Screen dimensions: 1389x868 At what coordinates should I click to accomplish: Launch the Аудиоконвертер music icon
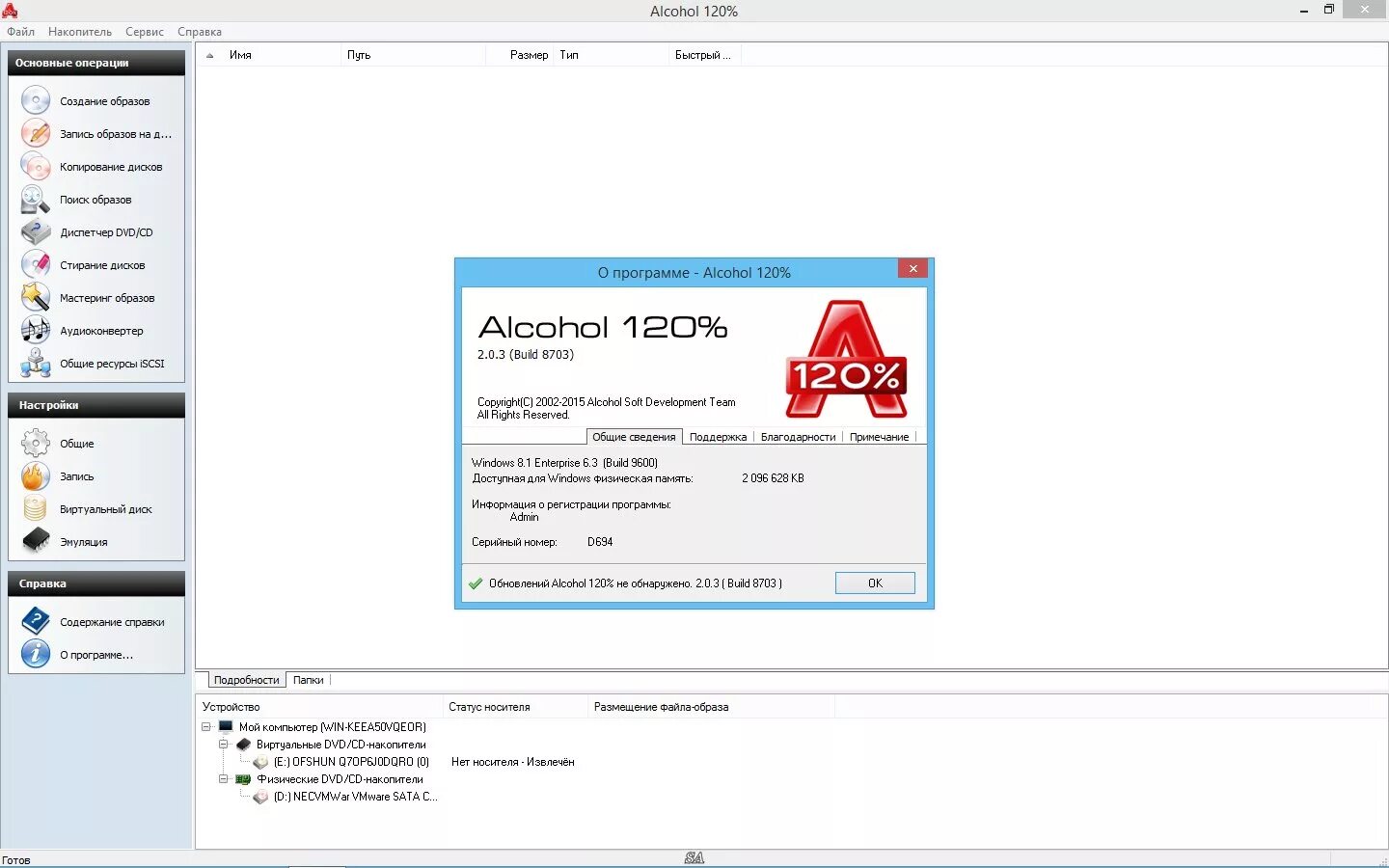[x=36, y=330]
